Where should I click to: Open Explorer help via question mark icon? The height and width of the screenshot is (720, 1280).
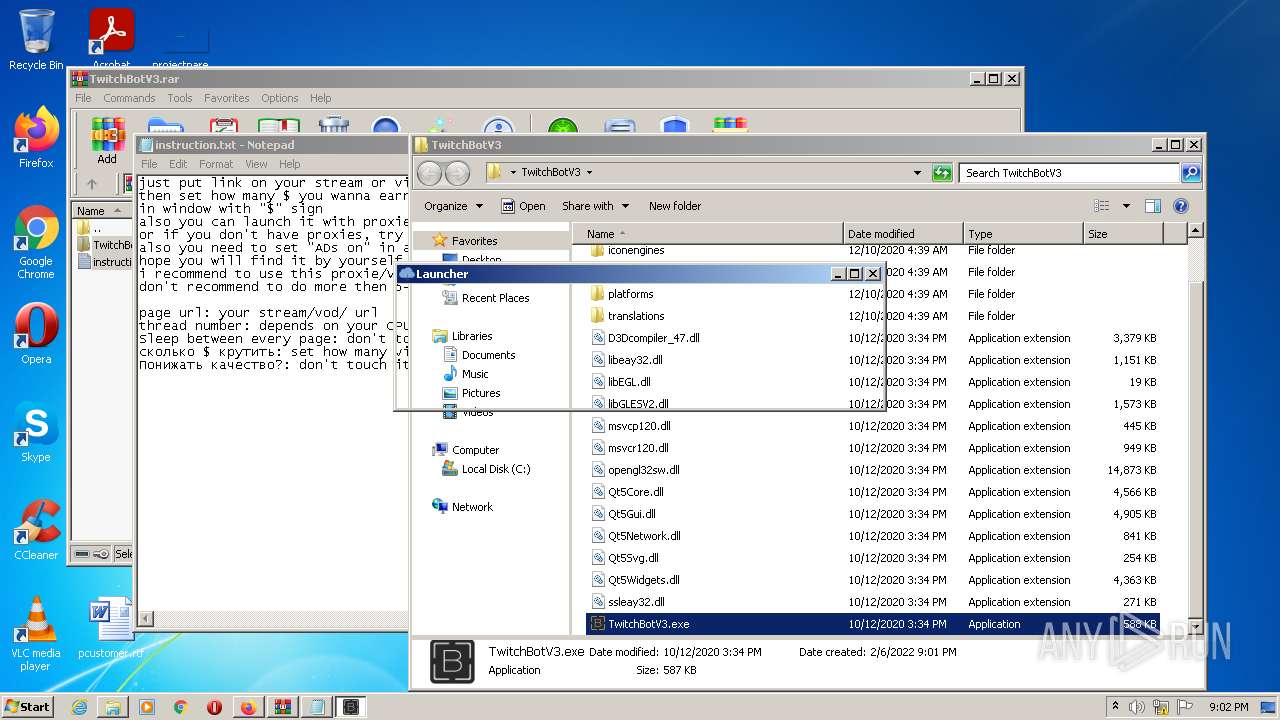(1180, 206)
